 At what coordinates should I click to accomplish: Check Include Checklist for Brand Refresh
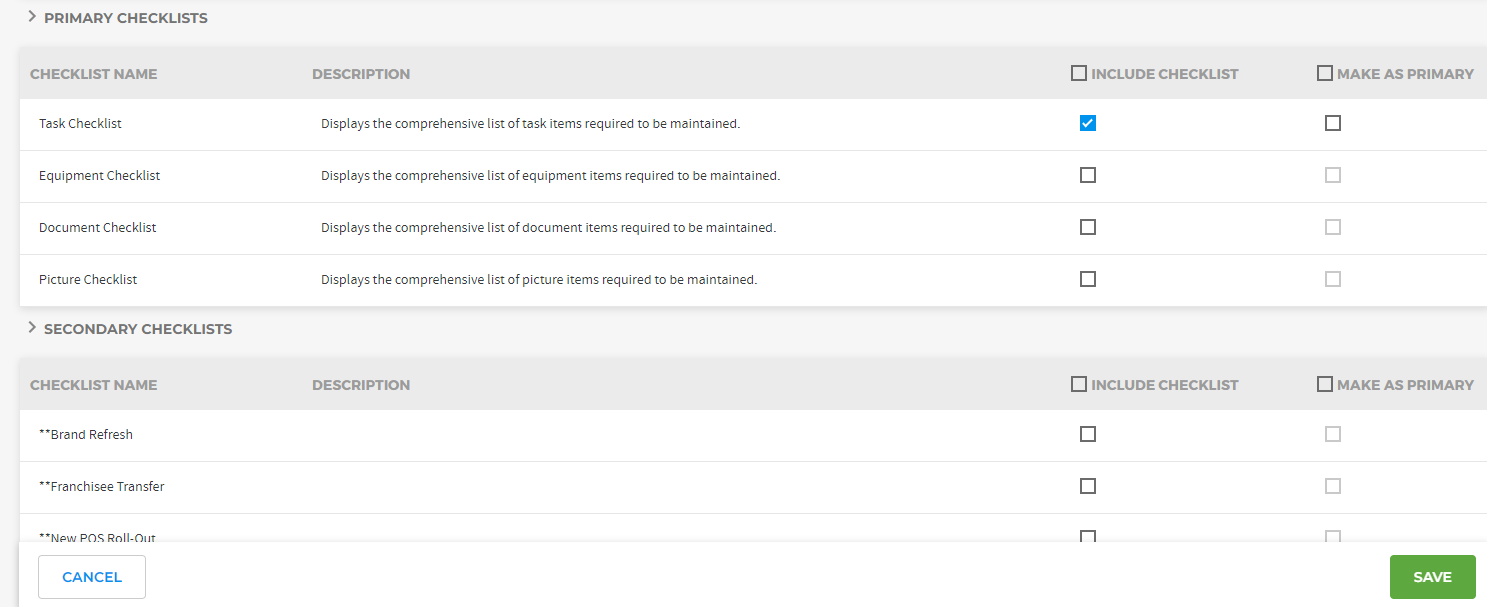(x=1088, y=434)
